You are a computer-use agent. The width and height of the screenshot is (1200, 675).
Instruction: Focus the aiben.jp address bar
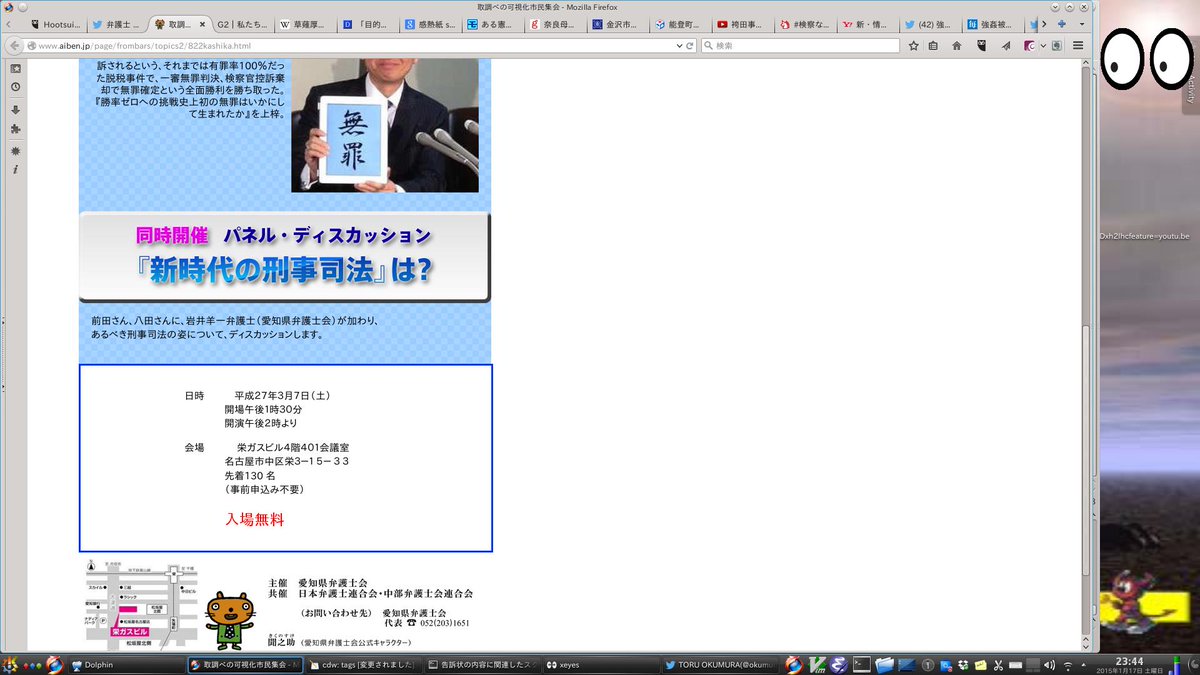click(x=350, y=45)
